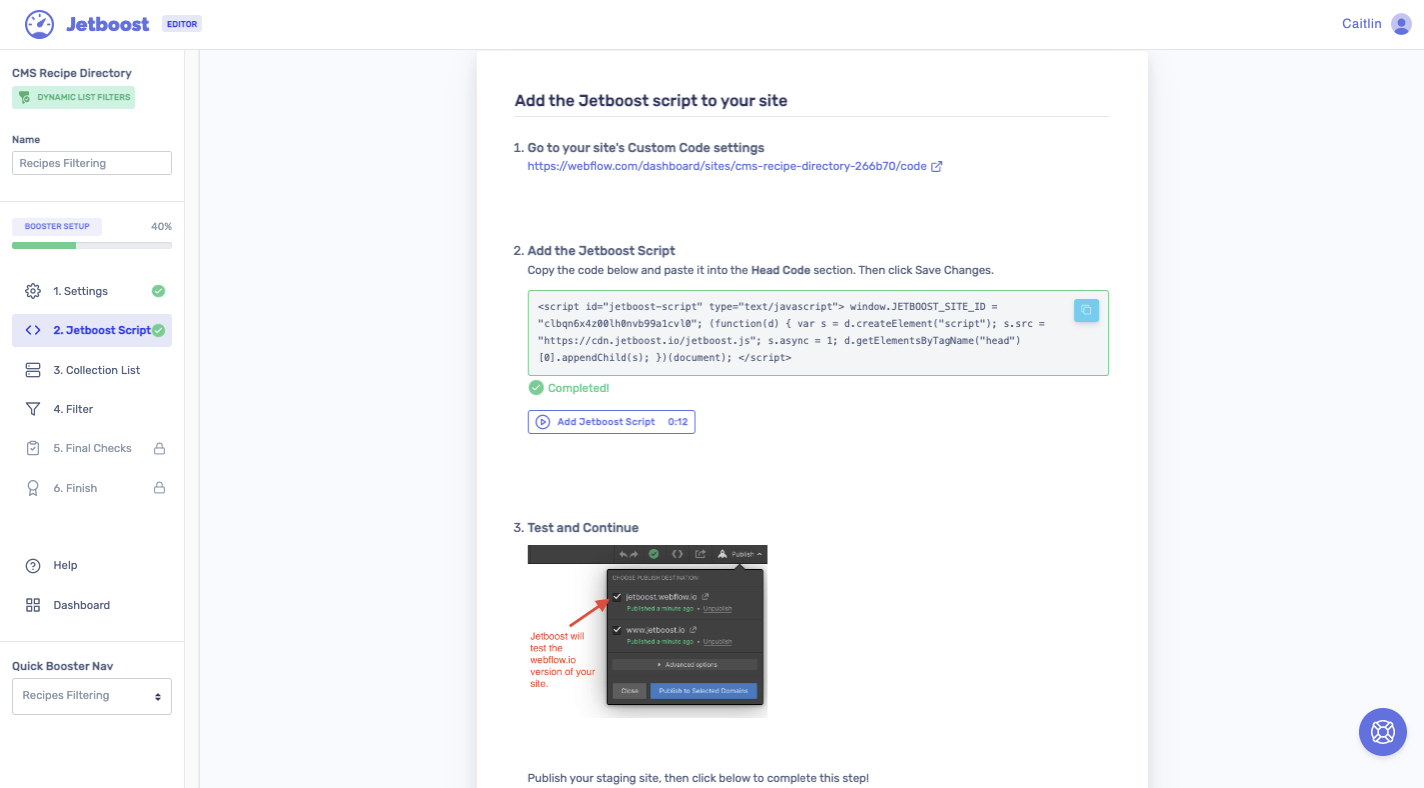The width and height of the screenshot is (1424, 788).
Task: Click the Jetboost speedometer logo icon
Action: (x=39, y=23)
